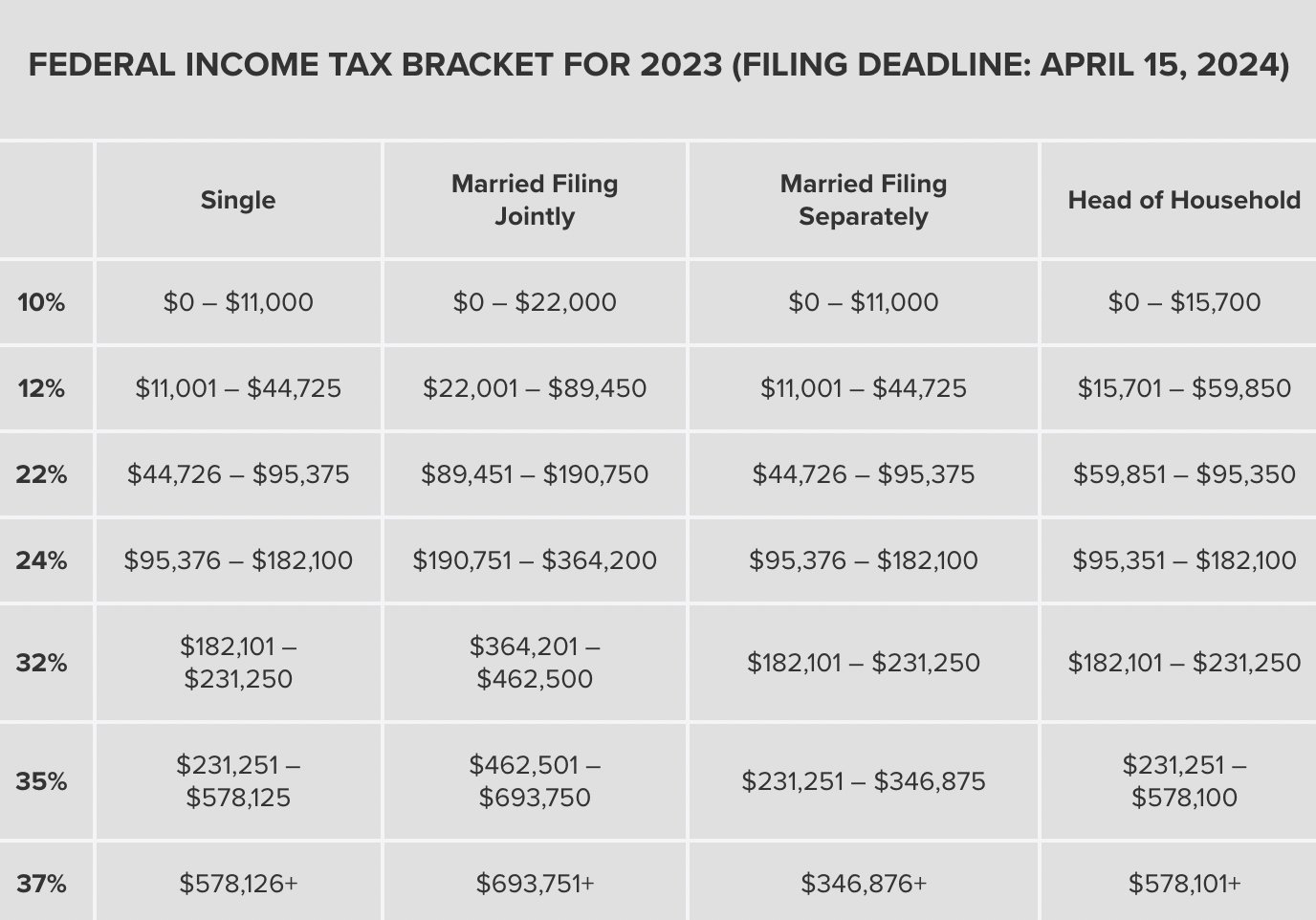1316x920 pixels.
Task: Select the $693,751+ cell
Action: (535, 883)
